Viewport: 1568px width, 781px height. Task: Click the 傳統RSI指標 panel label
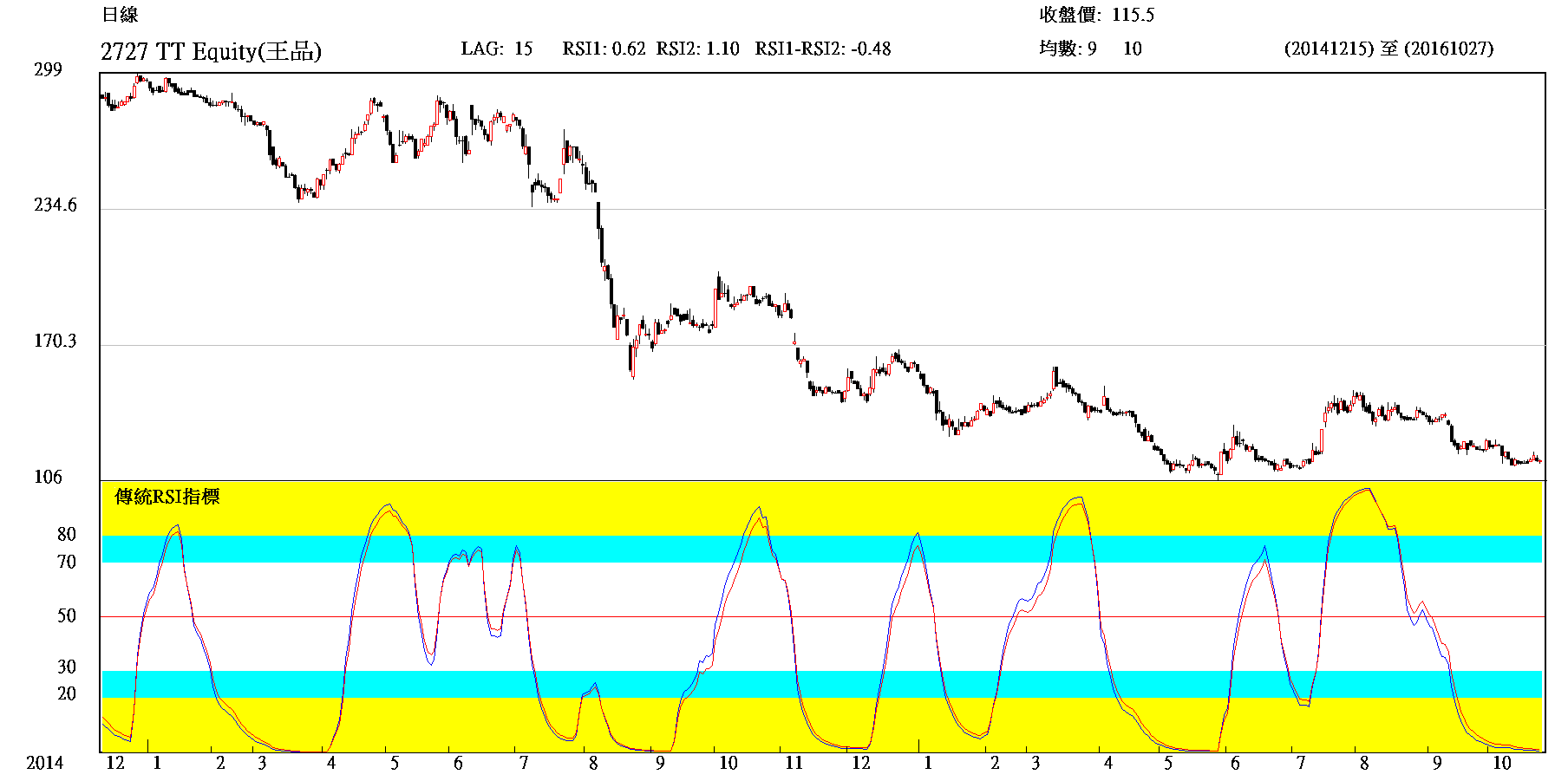point(167,497)
